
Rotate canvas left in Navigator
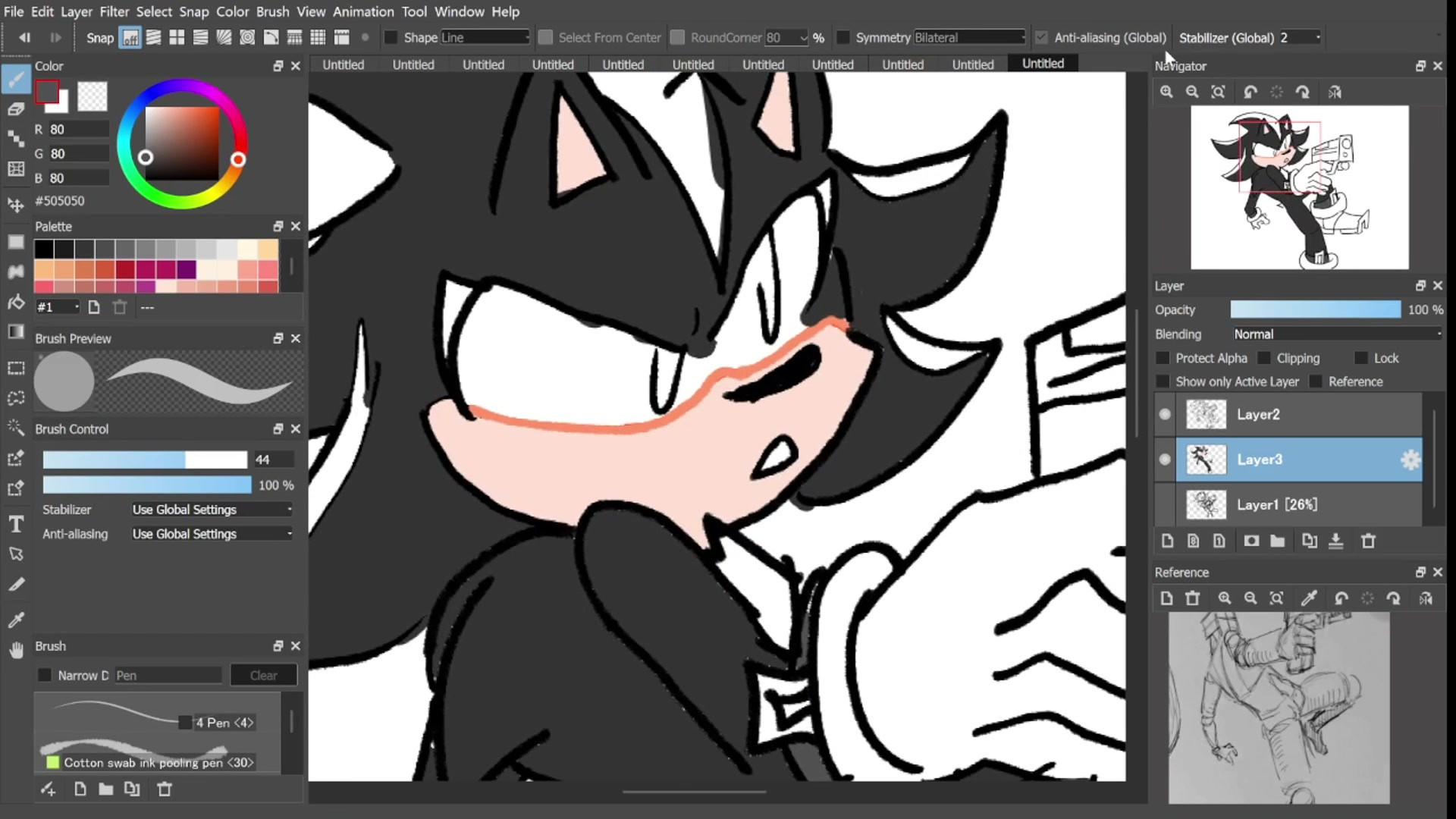[1250, 92]
